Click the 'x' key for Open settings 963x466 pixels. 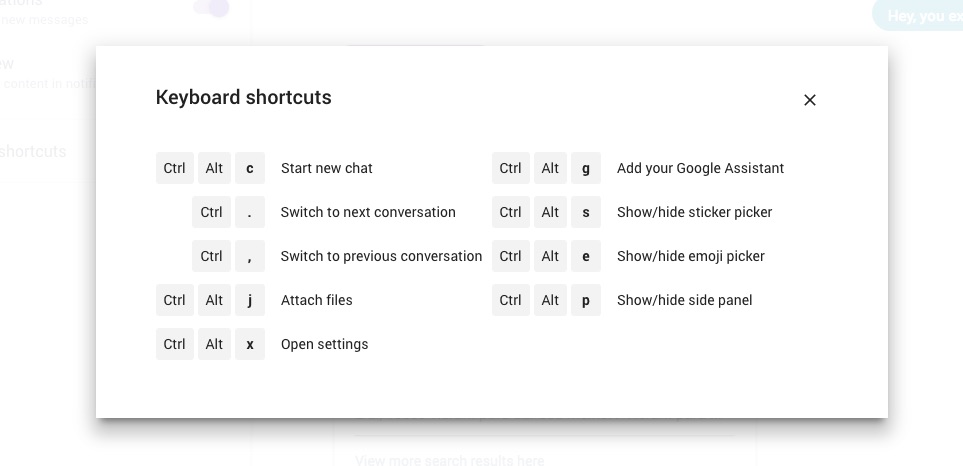249,344
